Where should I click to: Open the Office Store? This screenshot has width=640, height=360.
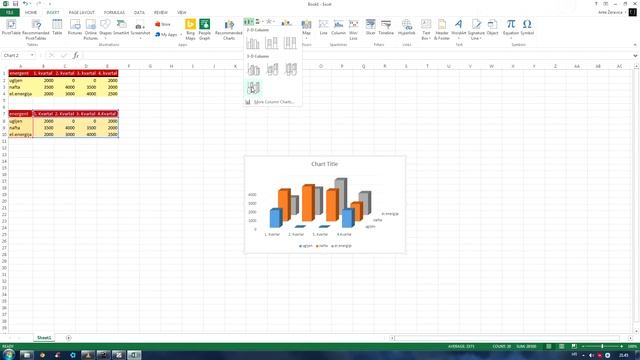[x=163, y=24]
